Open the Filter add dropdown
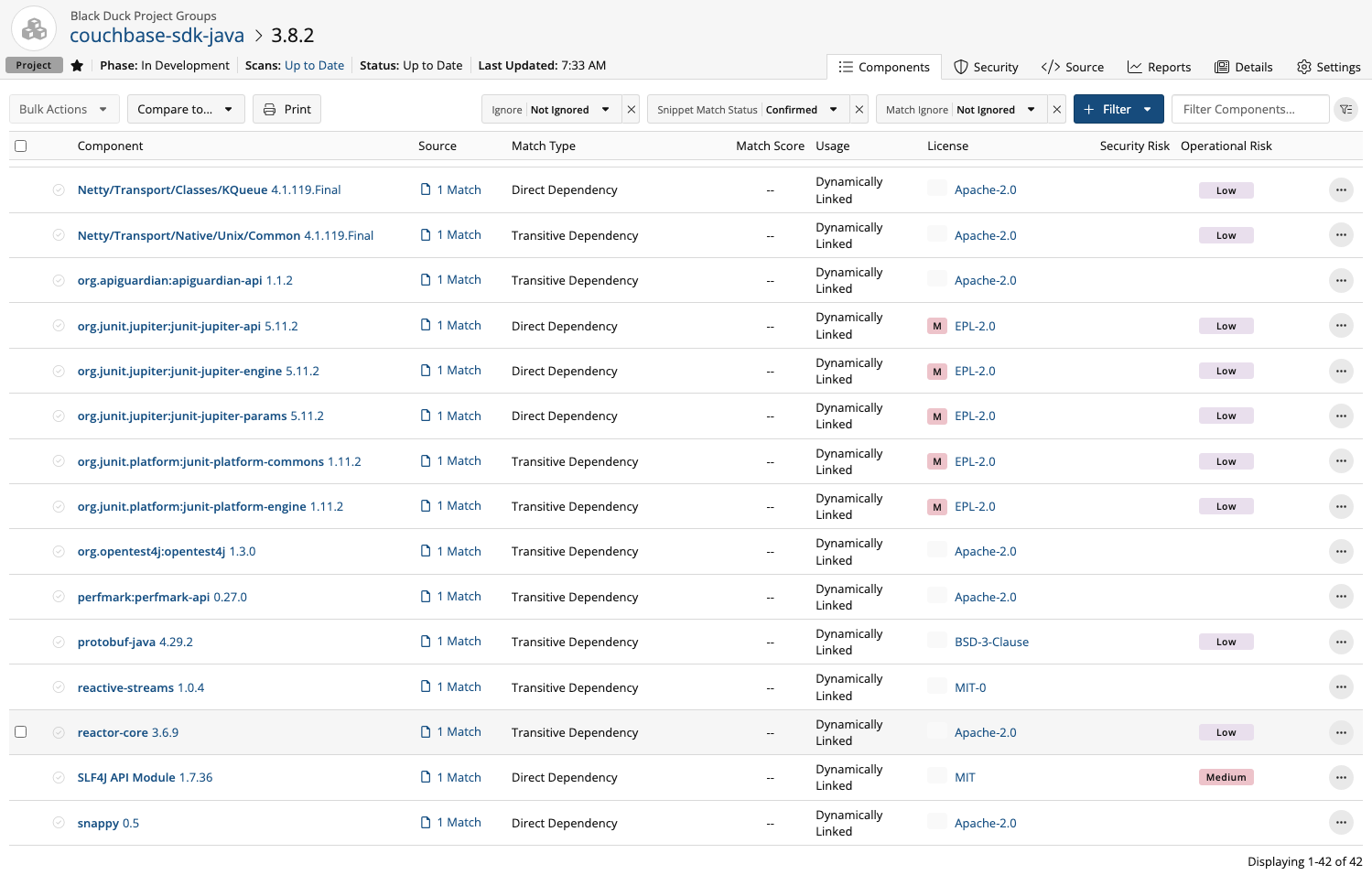This screenshot has height=875, width=1372. click(x=1118, y=109)
